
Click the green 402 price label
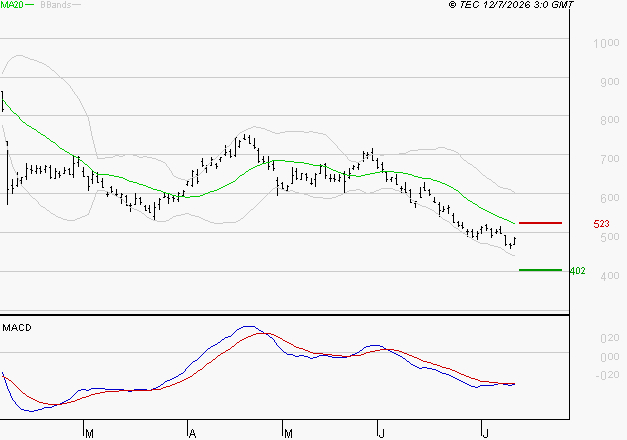click(577, 271)
